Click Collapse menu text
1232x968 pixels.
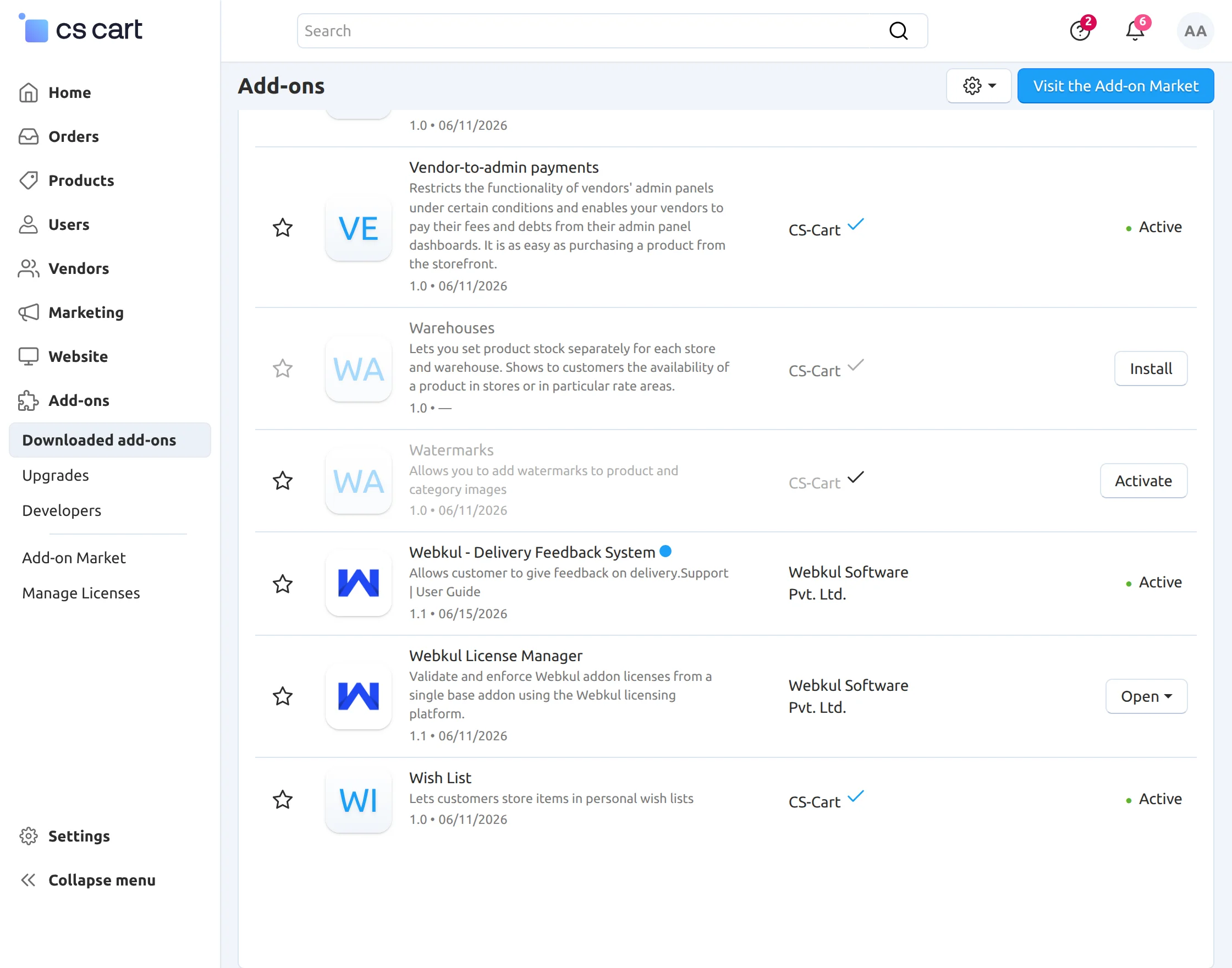[x=102, y=879]
